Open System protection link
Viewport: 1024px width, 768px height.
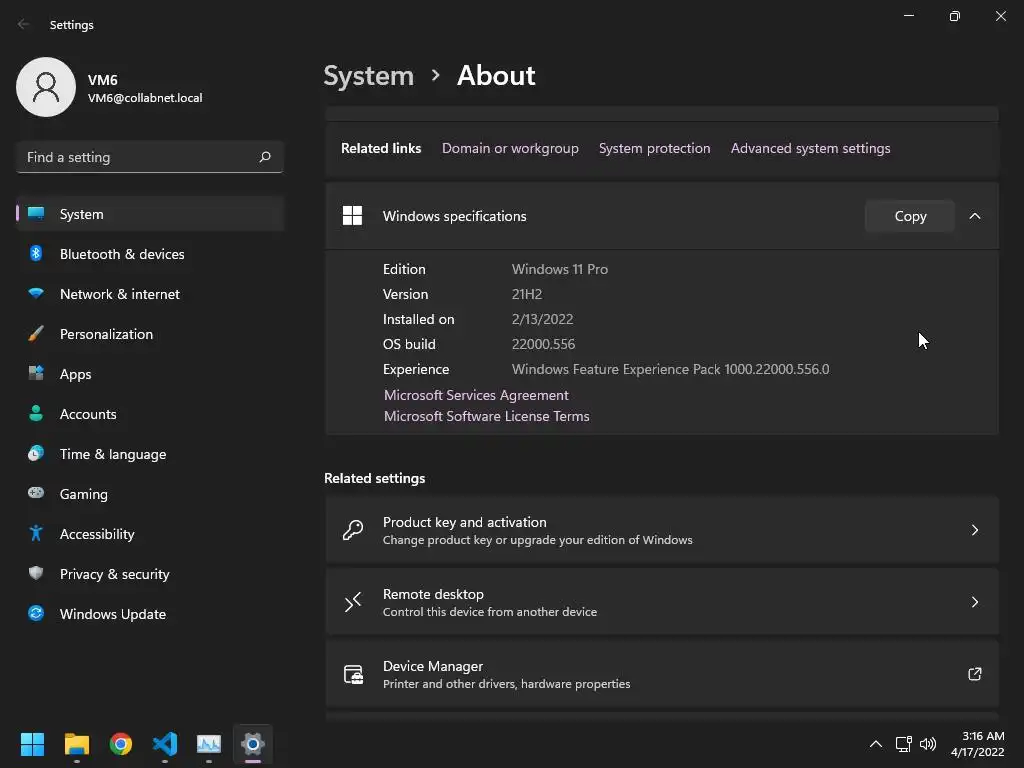pyautogui.click(x=654, y=148)
